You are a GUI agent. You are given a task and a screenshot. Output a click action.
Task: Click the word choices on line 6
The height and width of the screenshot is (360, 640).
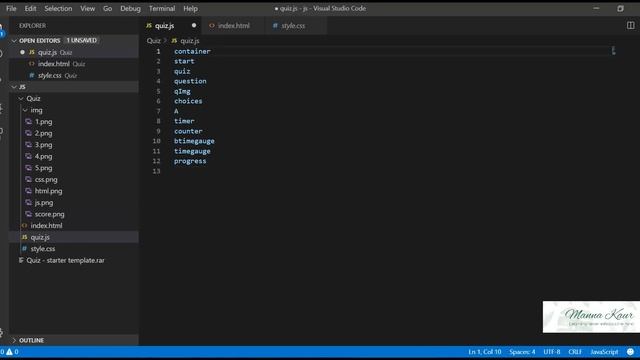click(188, 101)
